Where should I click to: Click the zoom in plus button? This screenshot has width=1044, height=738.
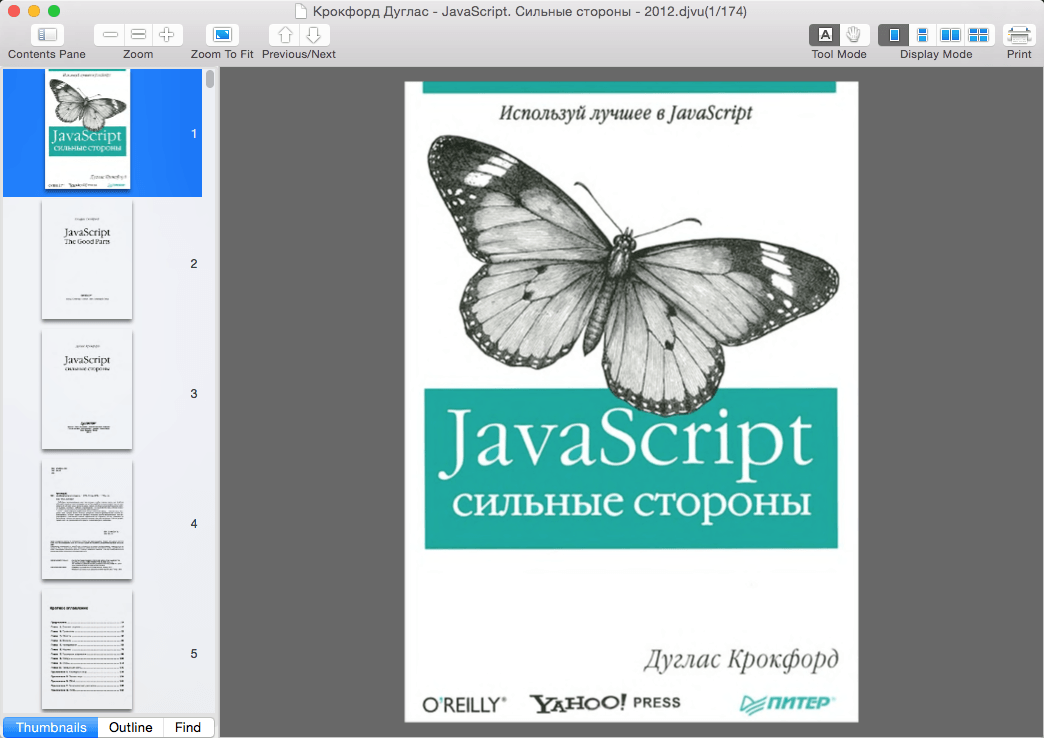pos(167,35)
